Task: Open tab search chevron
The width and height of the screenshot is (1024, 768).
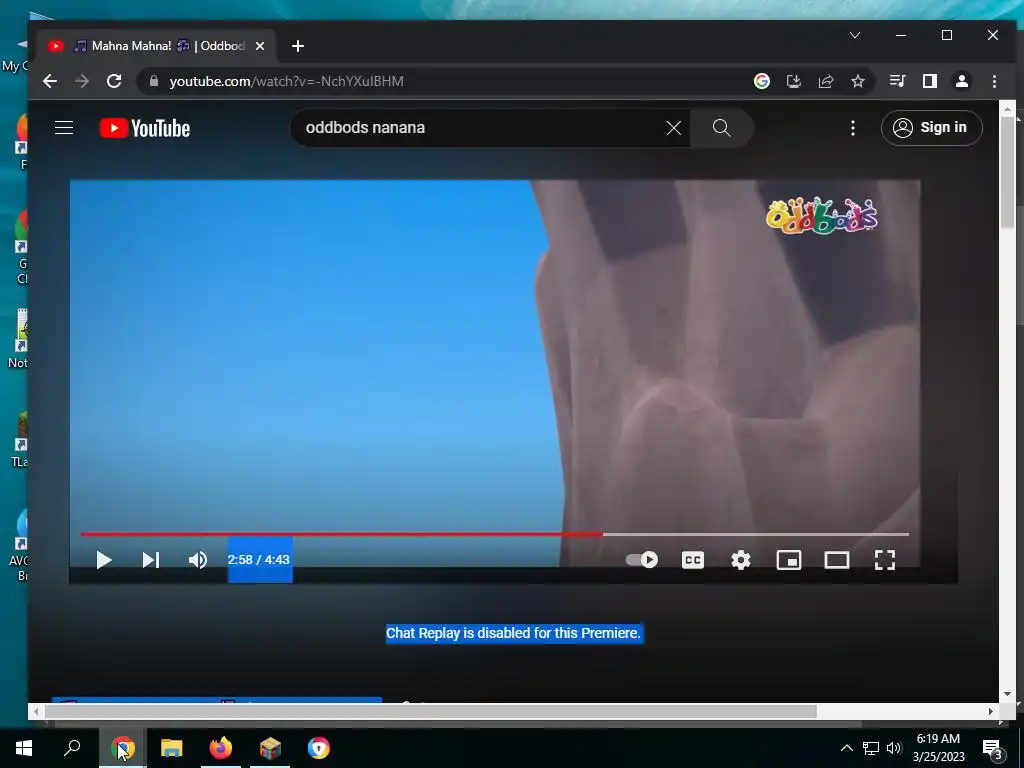Action: pos(855,35)
